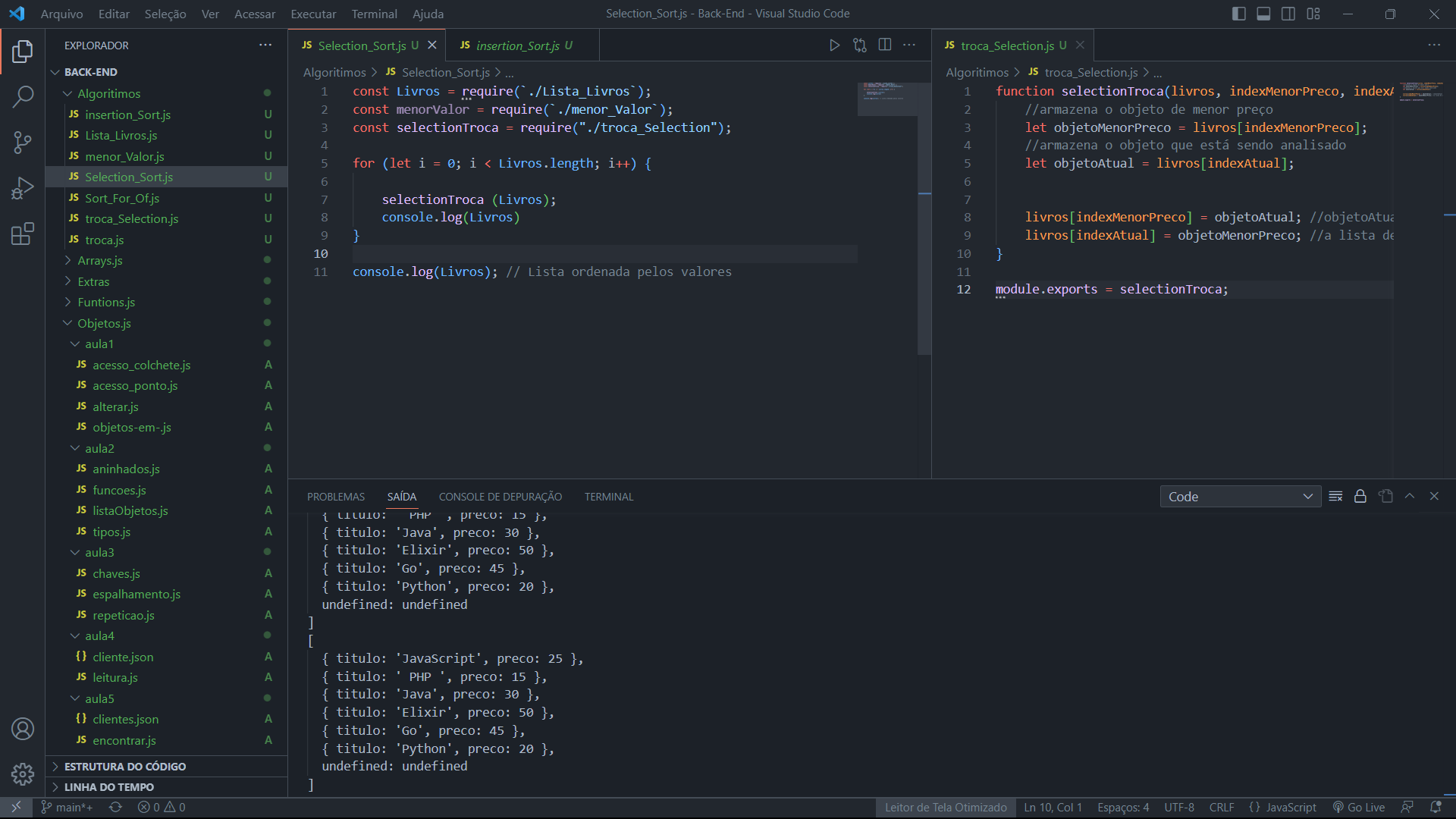Screen dimensions: 1456x819
Task: Show errors and warnings count
Action: point(162,808)
